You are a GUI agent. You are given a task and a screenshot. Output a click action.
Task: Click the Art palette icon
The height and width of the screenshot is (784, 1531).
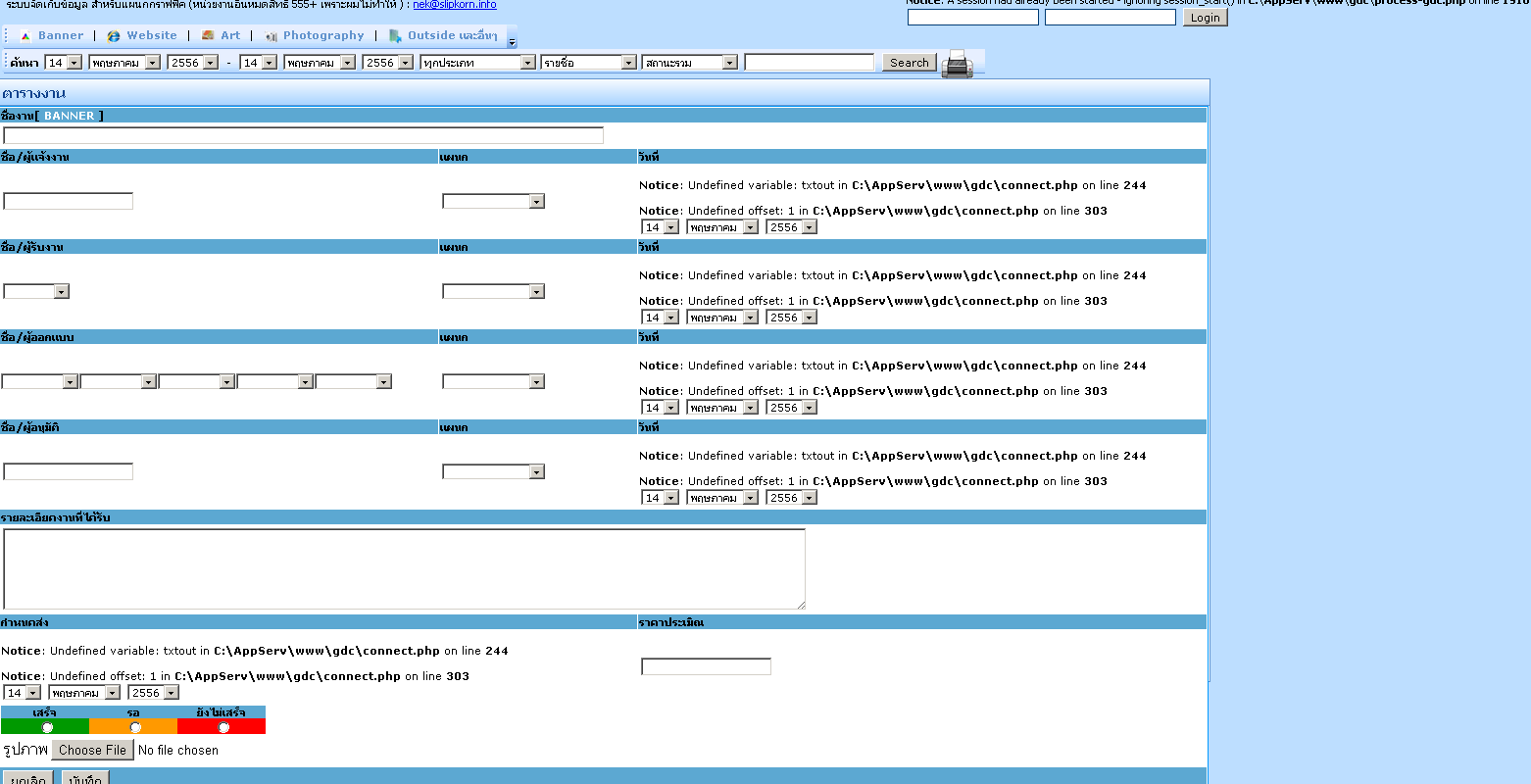pos(208,36)
